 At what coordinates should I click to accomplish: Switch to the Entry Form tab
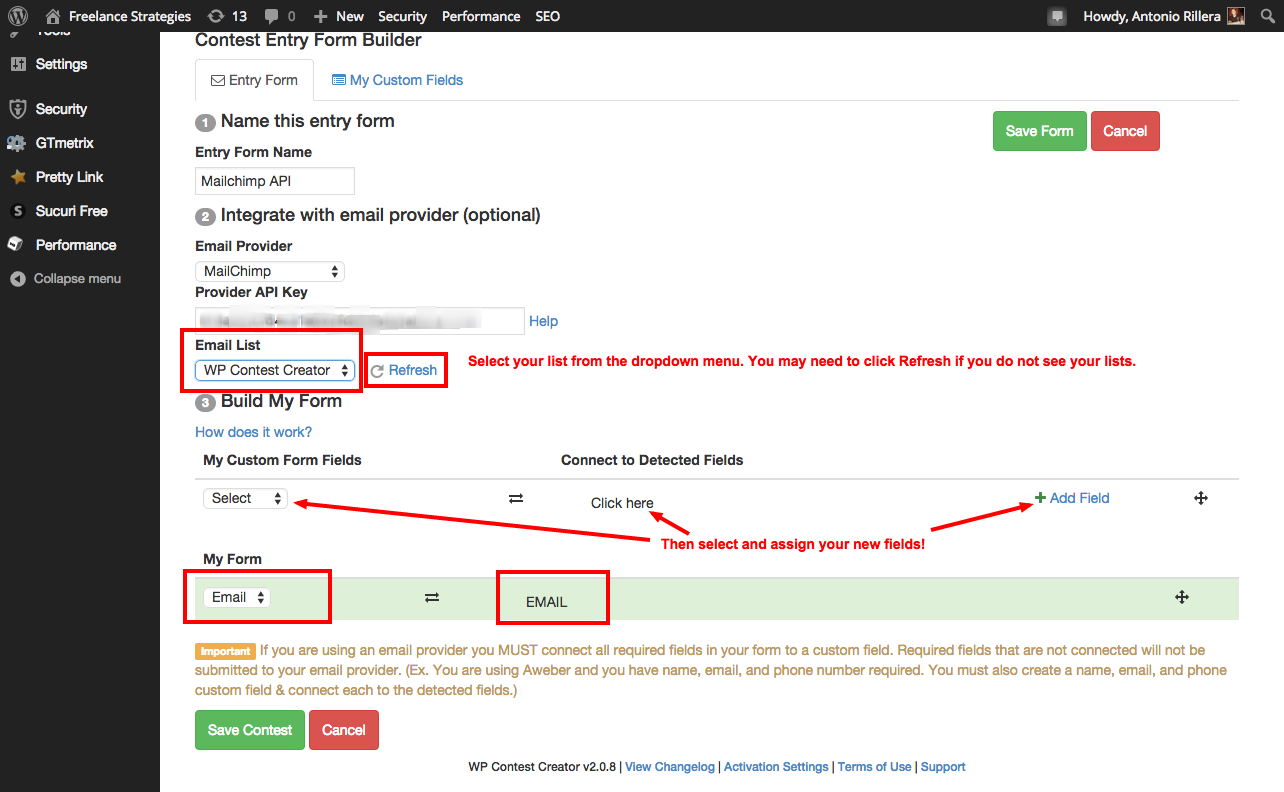pos(254,80)
